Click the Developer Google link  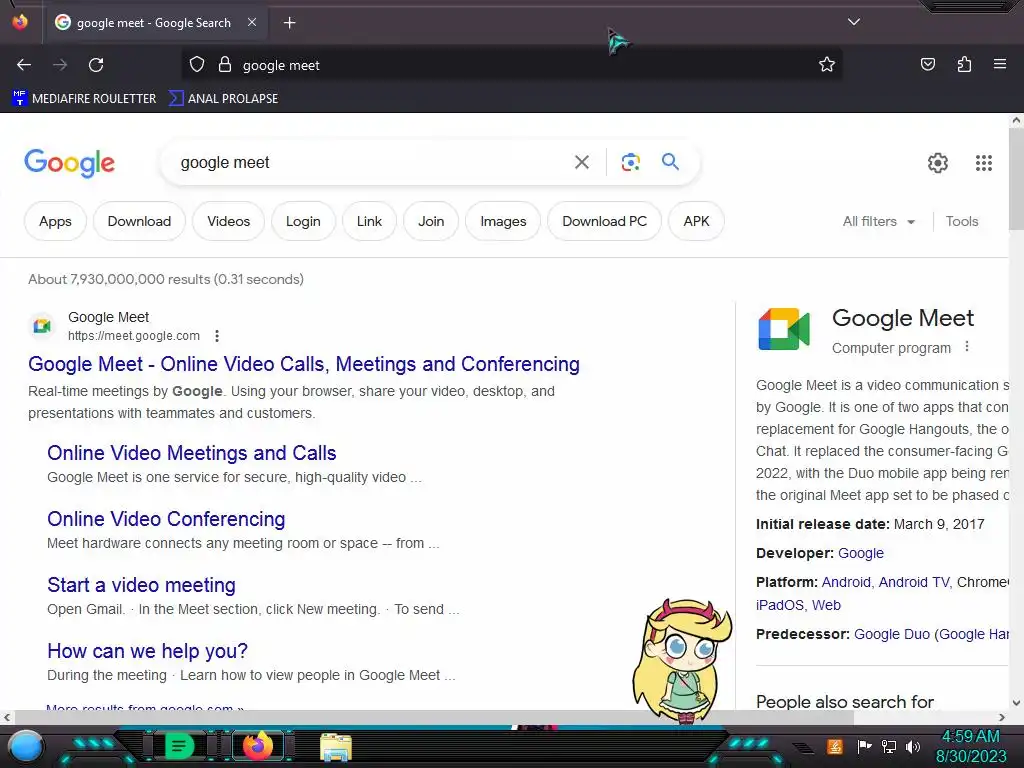pos(861,553)
